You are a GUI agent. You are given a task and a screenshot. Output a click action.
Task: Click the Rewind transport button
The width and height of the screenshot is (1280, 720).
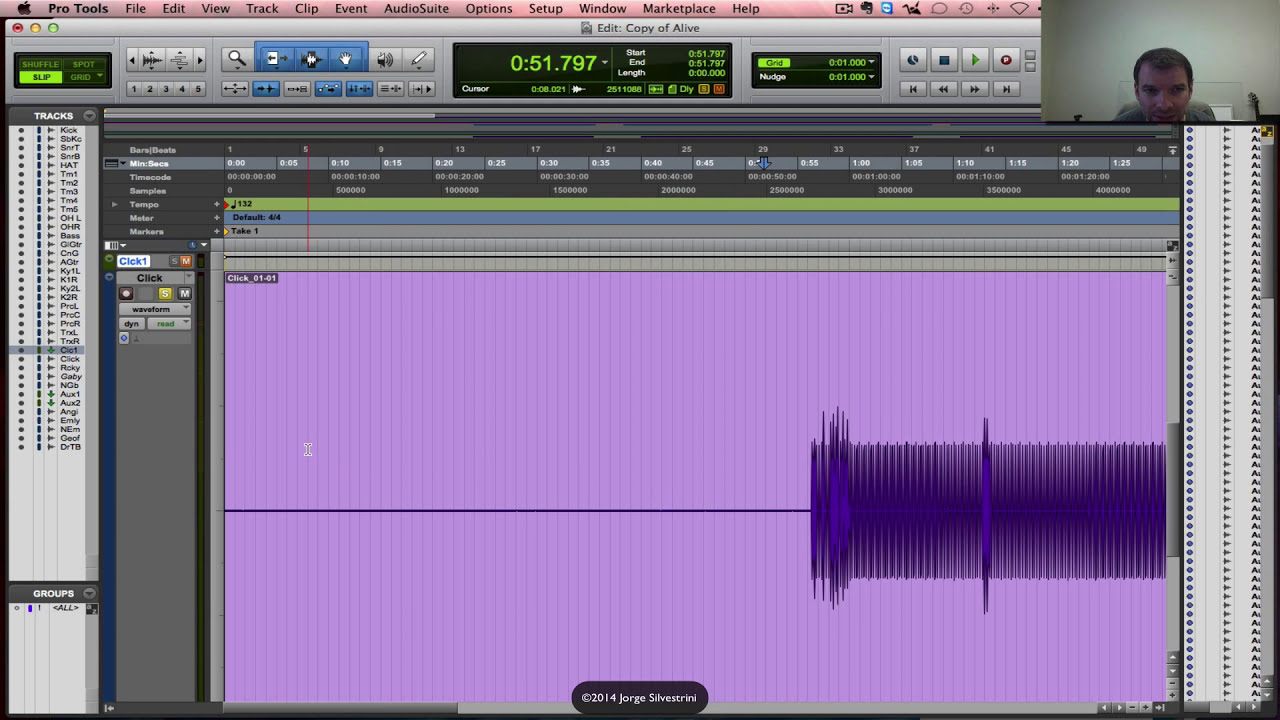pos(943,89)
